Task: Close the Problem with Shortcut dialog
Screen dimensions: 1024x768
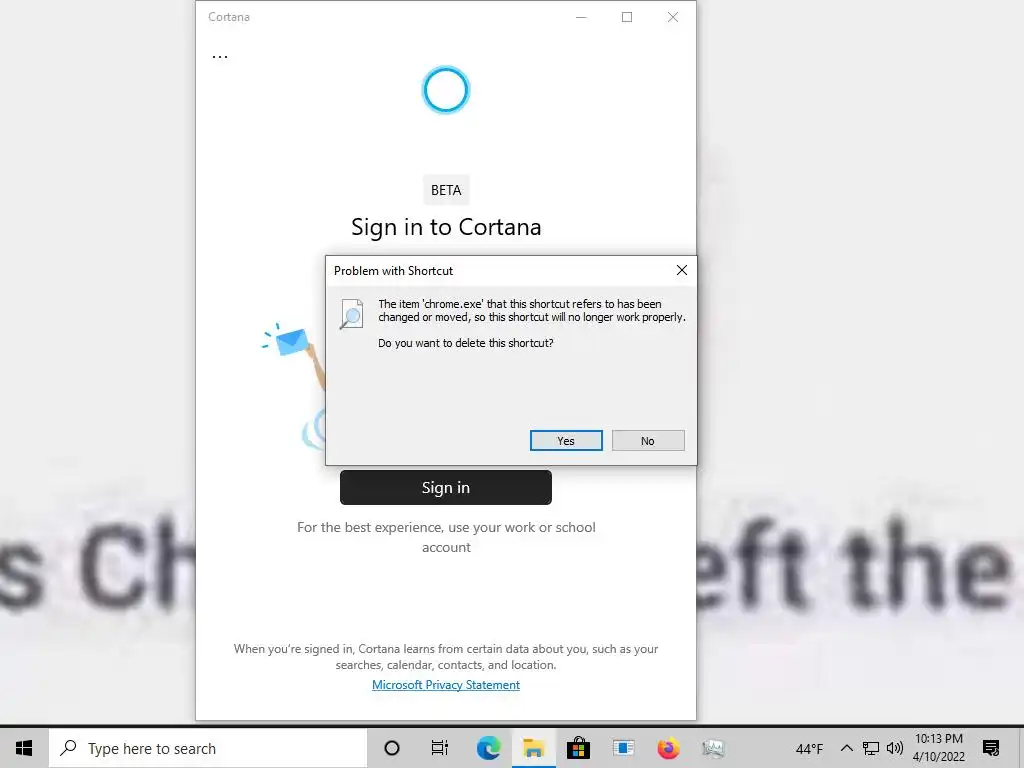Action: 682,270
